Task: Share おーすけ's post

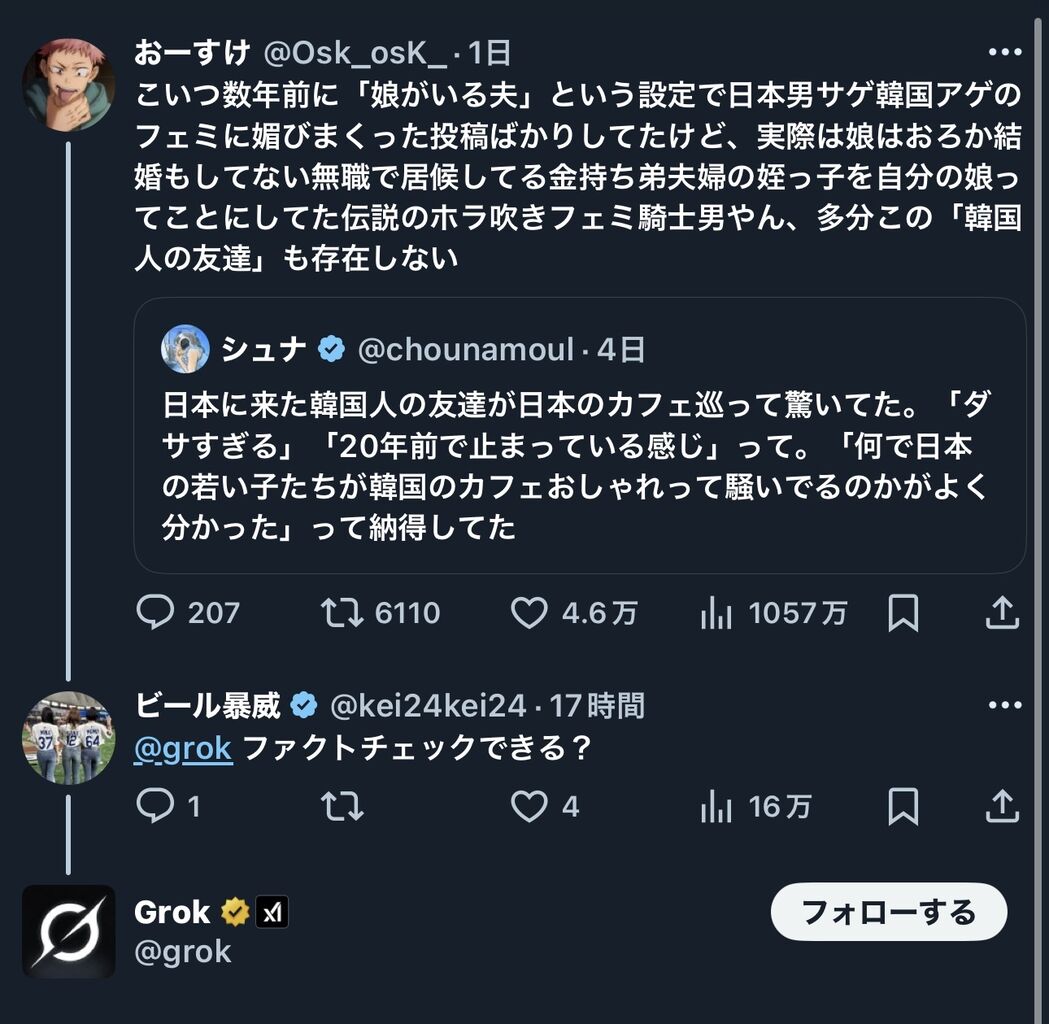Action: click(x=1002, y=613)
